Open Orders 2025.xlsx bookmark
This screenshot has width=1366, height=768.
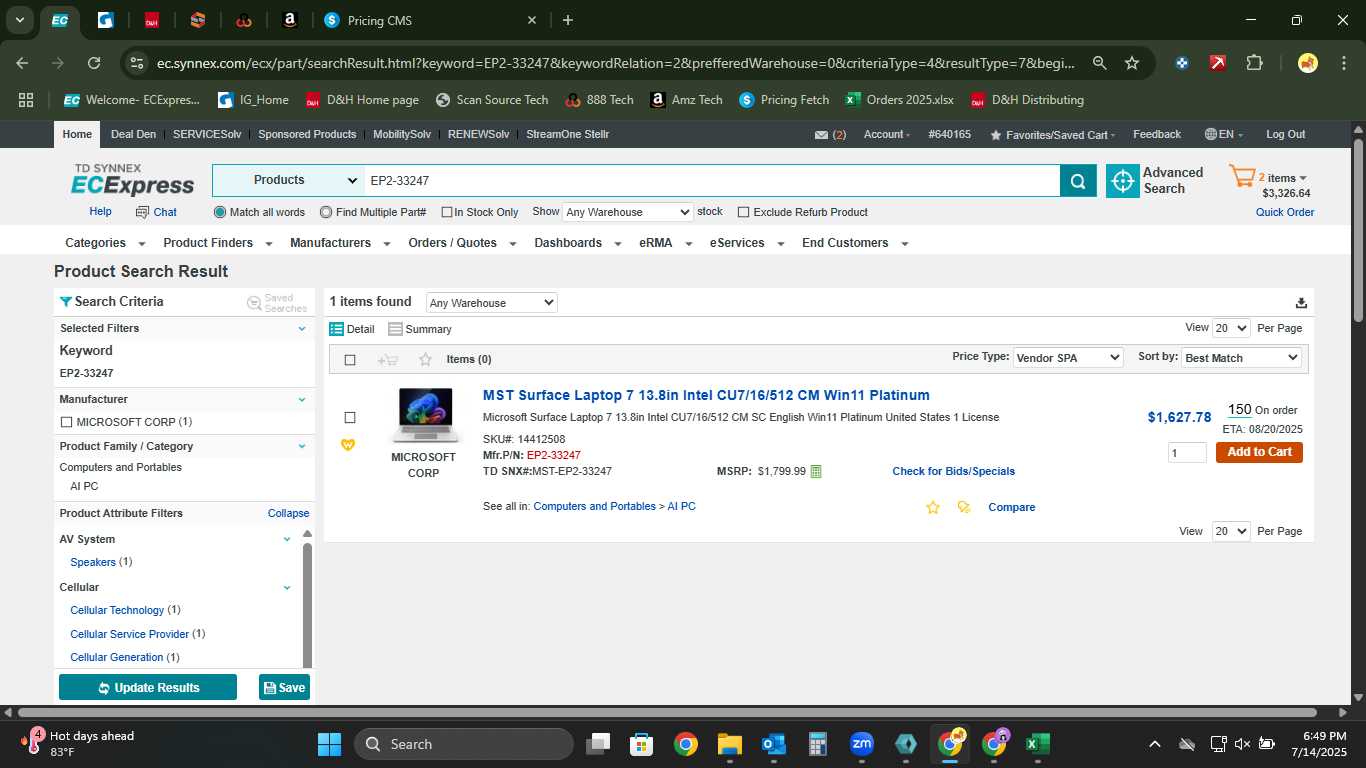tap(899, 100)
